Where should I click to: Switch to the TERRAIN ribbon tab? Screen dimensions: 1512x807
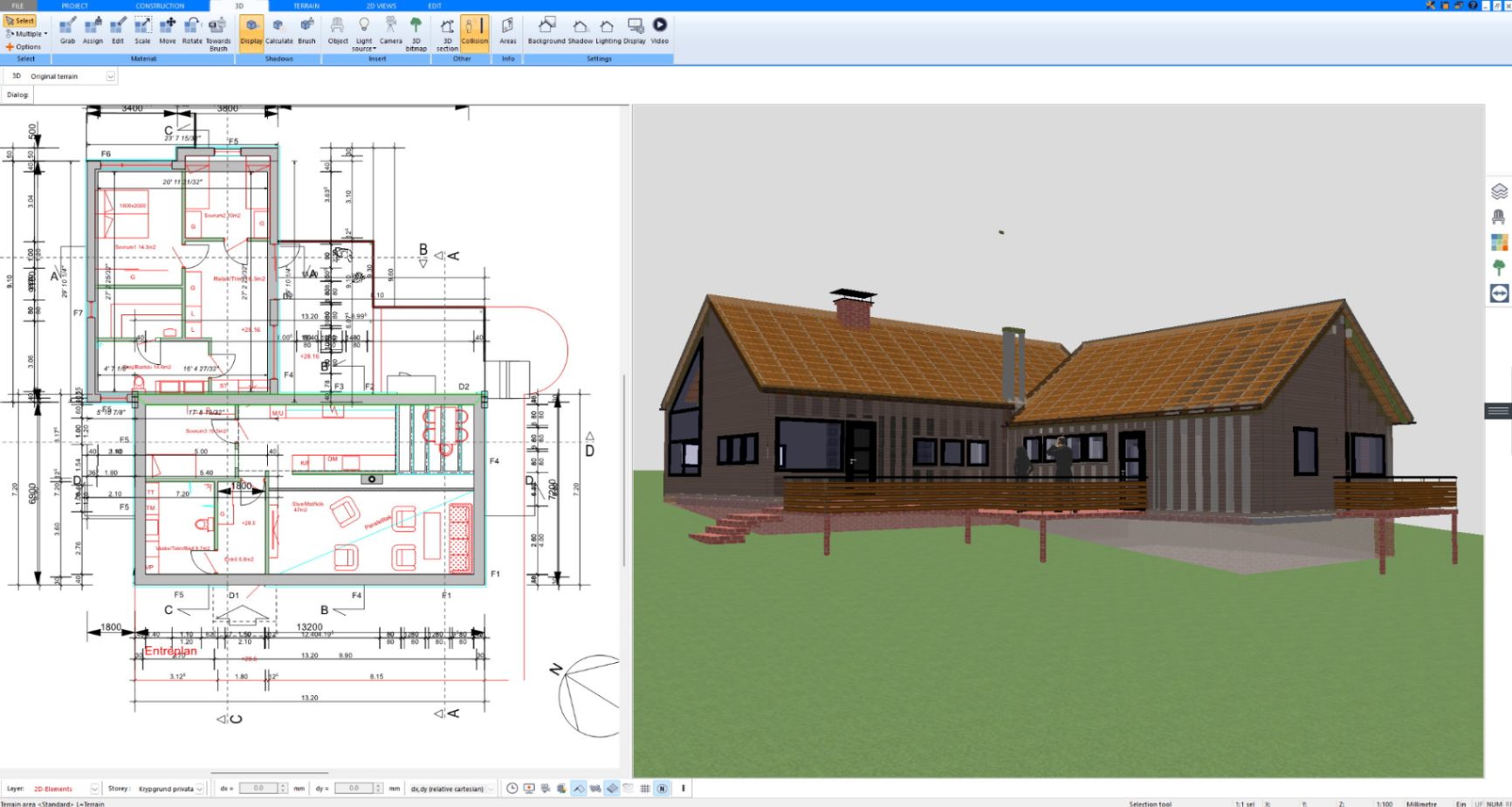pyautogui.click(x=306, y=6)
